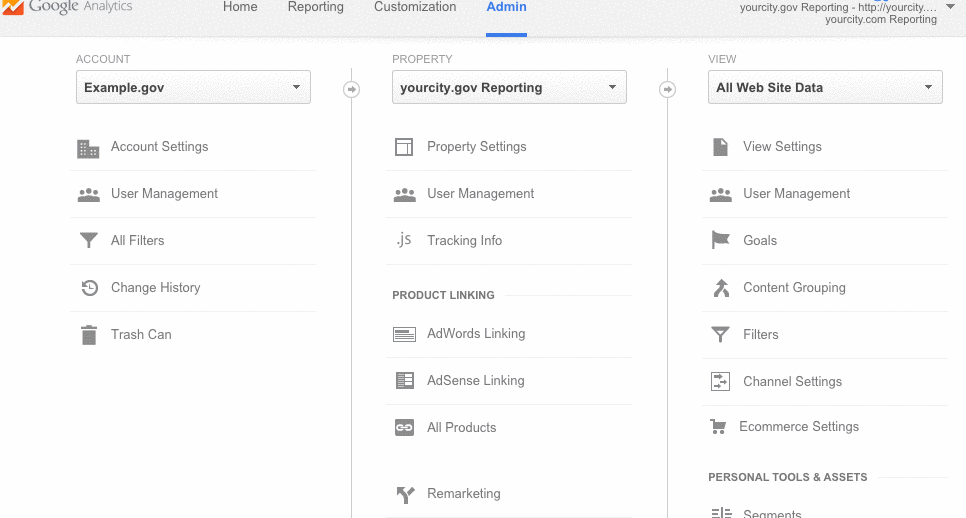Open Goals link

point(760,240)
